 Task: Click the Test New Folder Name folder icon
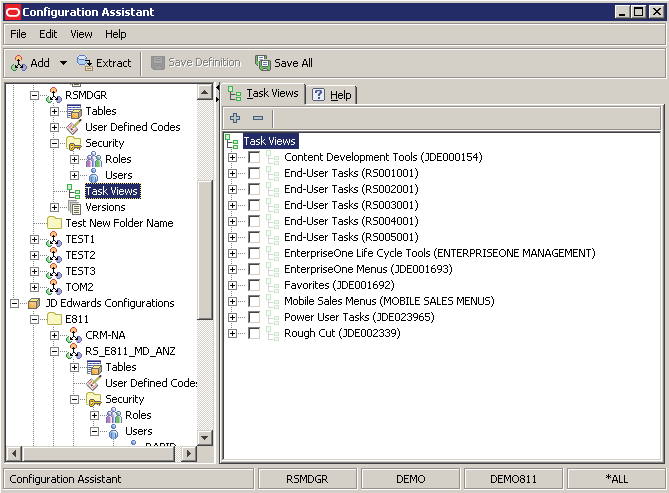click(x=54, y=223)
